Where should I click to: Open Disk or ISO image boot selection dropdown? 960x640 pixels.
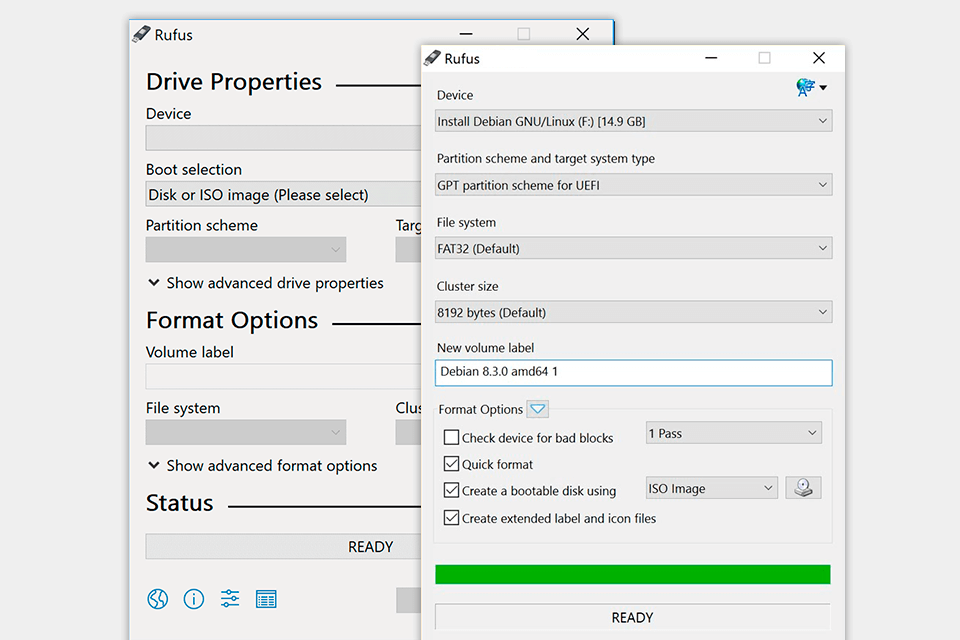click(283, 194)
